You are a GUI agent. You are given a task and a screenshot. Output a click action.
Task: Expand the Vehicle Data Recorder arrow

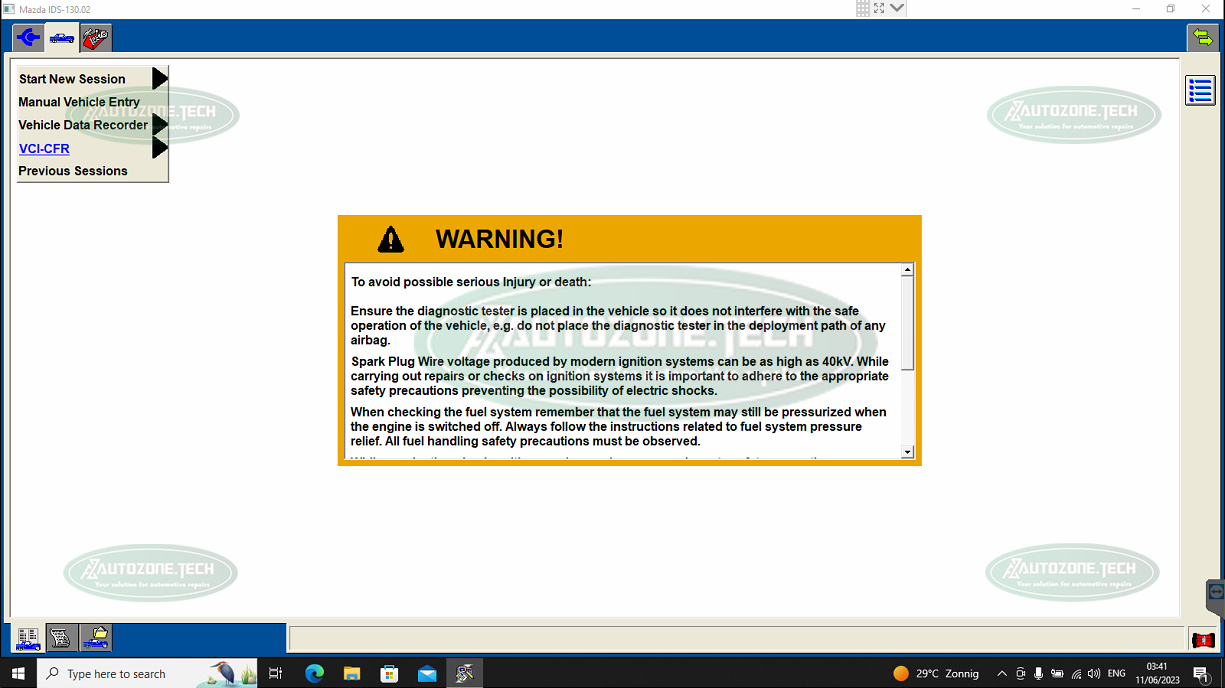pos(159,125)
